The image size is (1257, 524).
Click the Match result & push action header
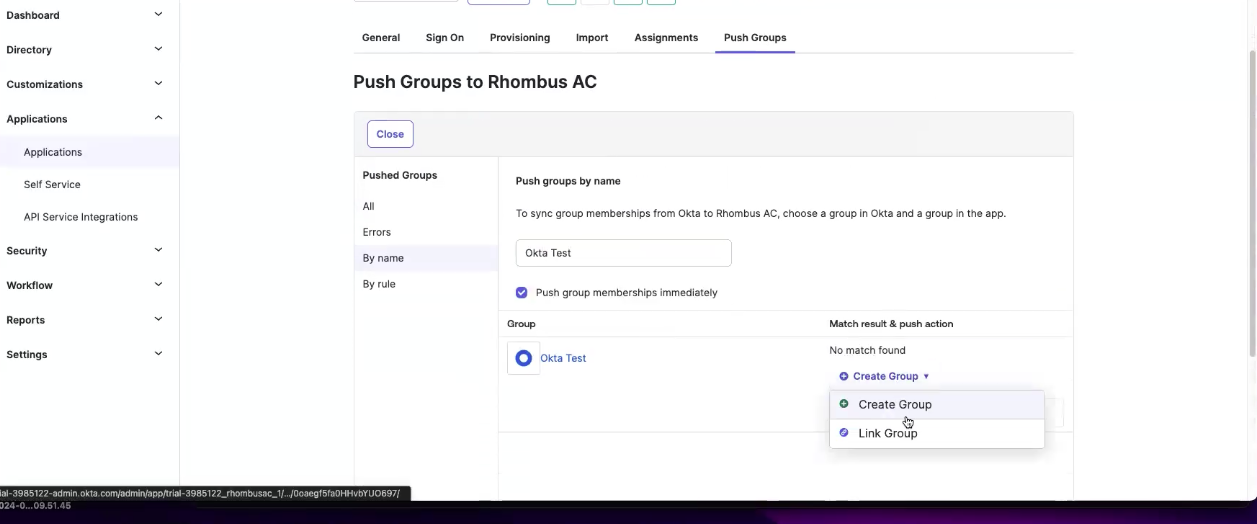point(891,324)
